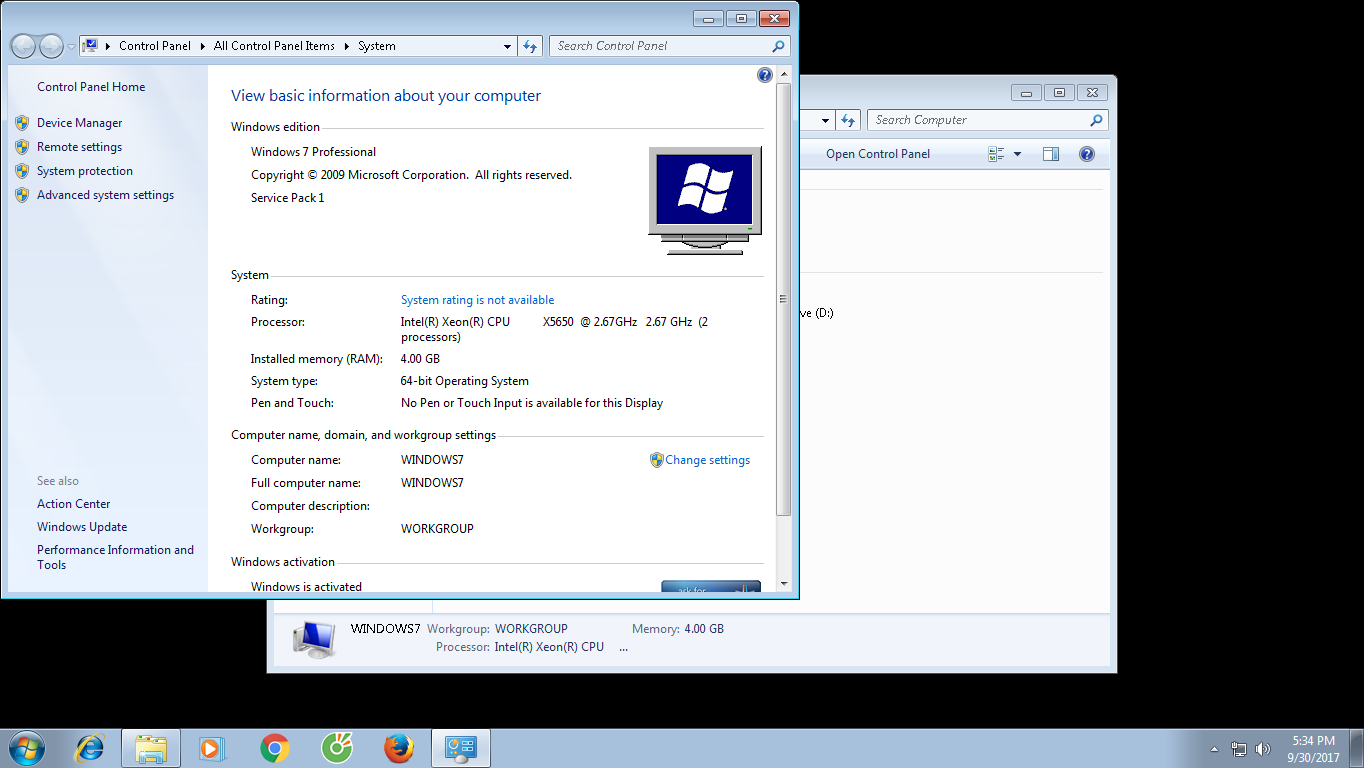The image size is (1364, 768).
Task: Click Change settings for computer name
Action: tap(707, 460)
